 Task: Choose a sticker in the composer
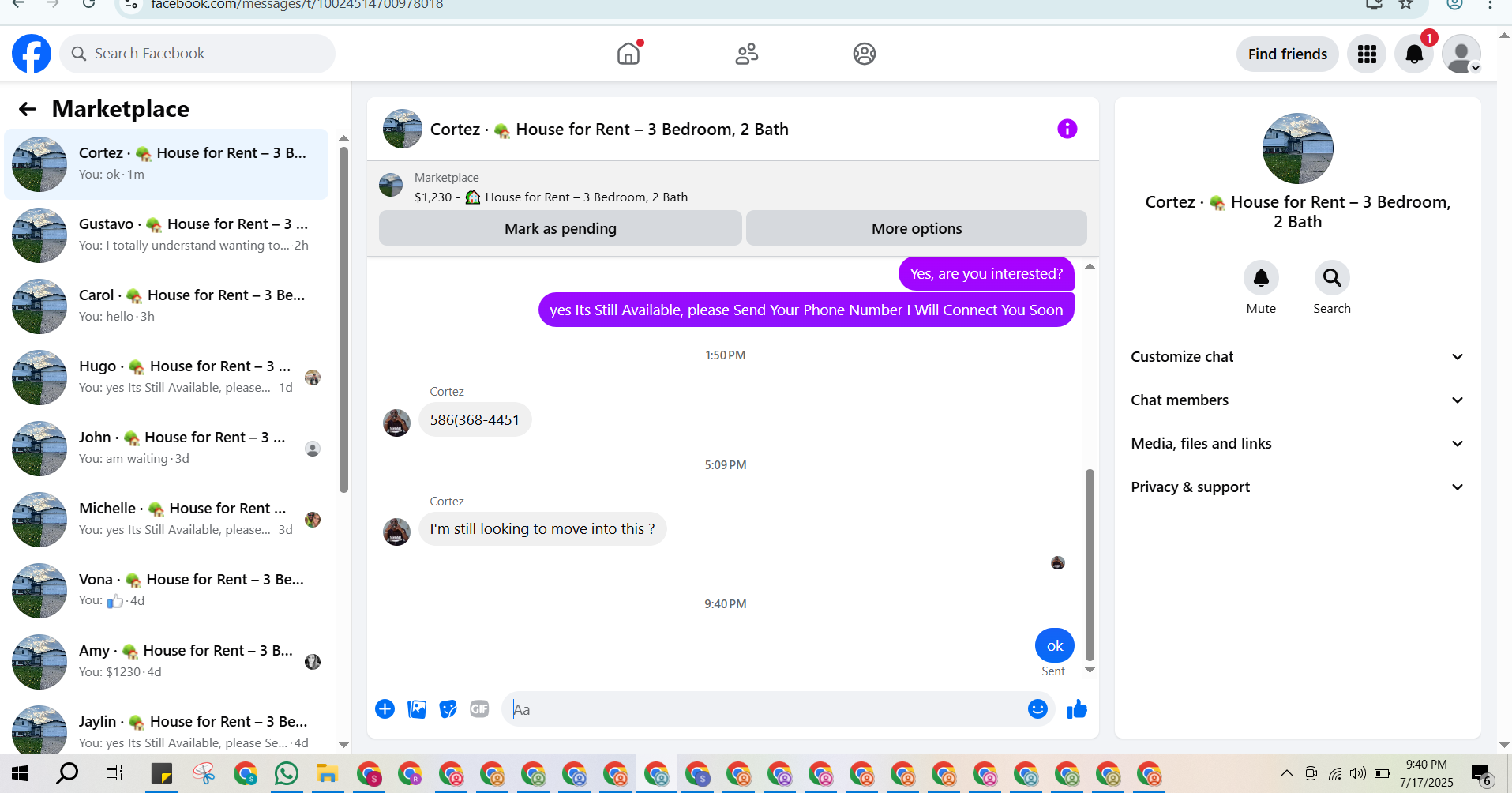pyautogui.click(x=448, y=709)
